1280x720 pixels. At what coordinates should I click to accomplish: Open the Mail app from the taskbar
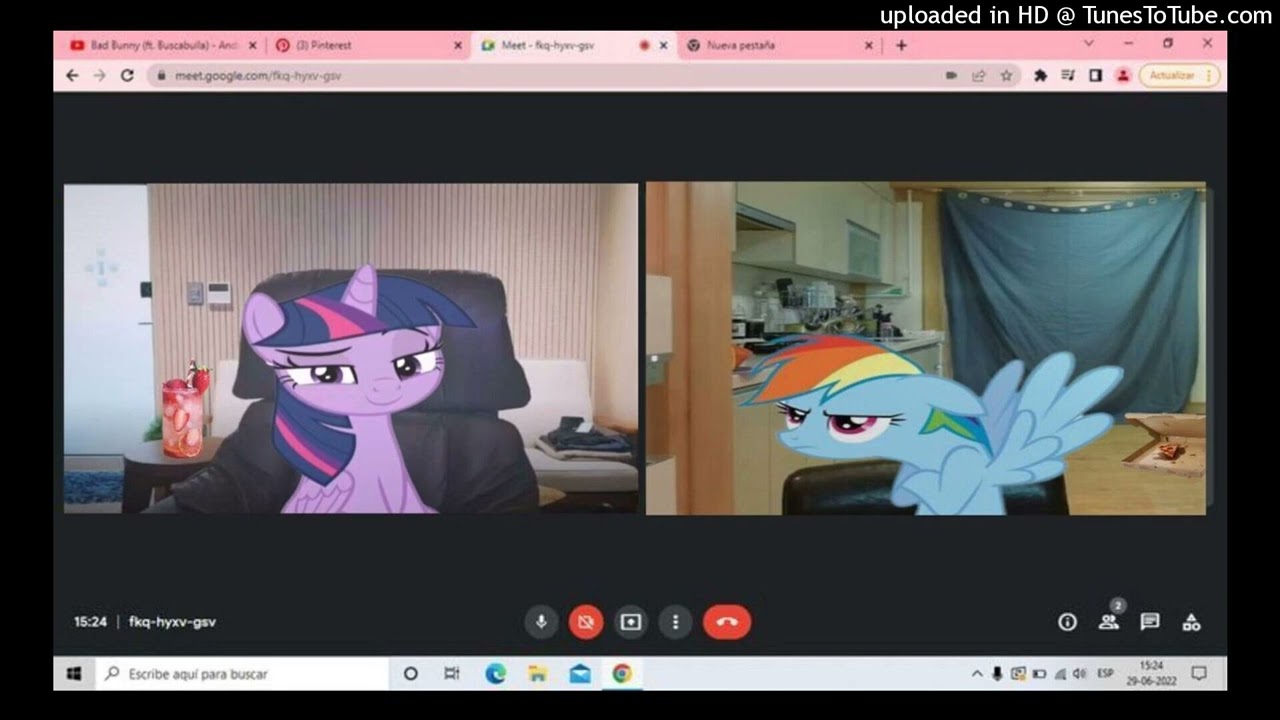[x=580, y=674]
